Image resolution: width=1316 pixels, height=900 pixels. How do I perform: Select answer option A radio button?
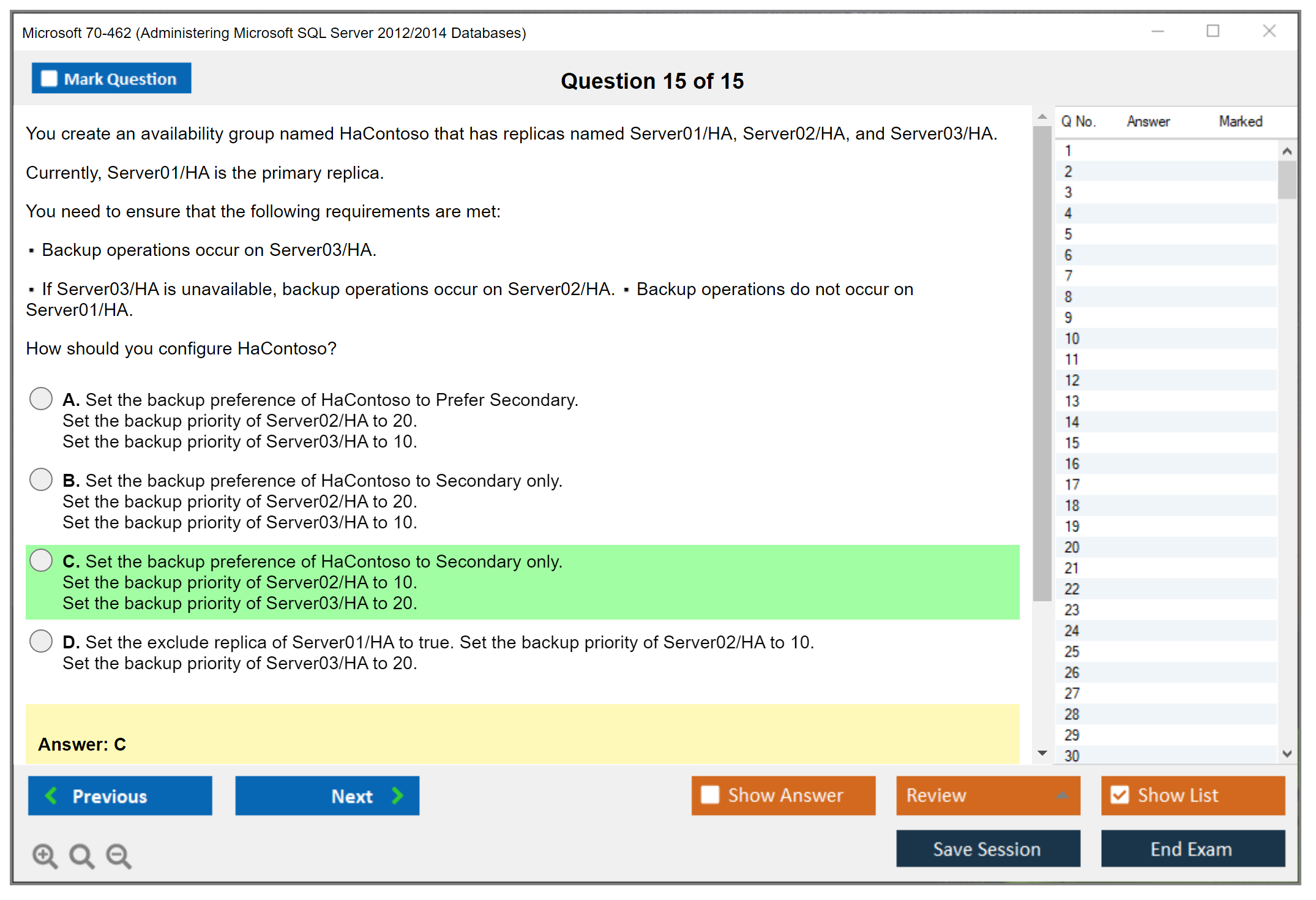click(41, 399)
